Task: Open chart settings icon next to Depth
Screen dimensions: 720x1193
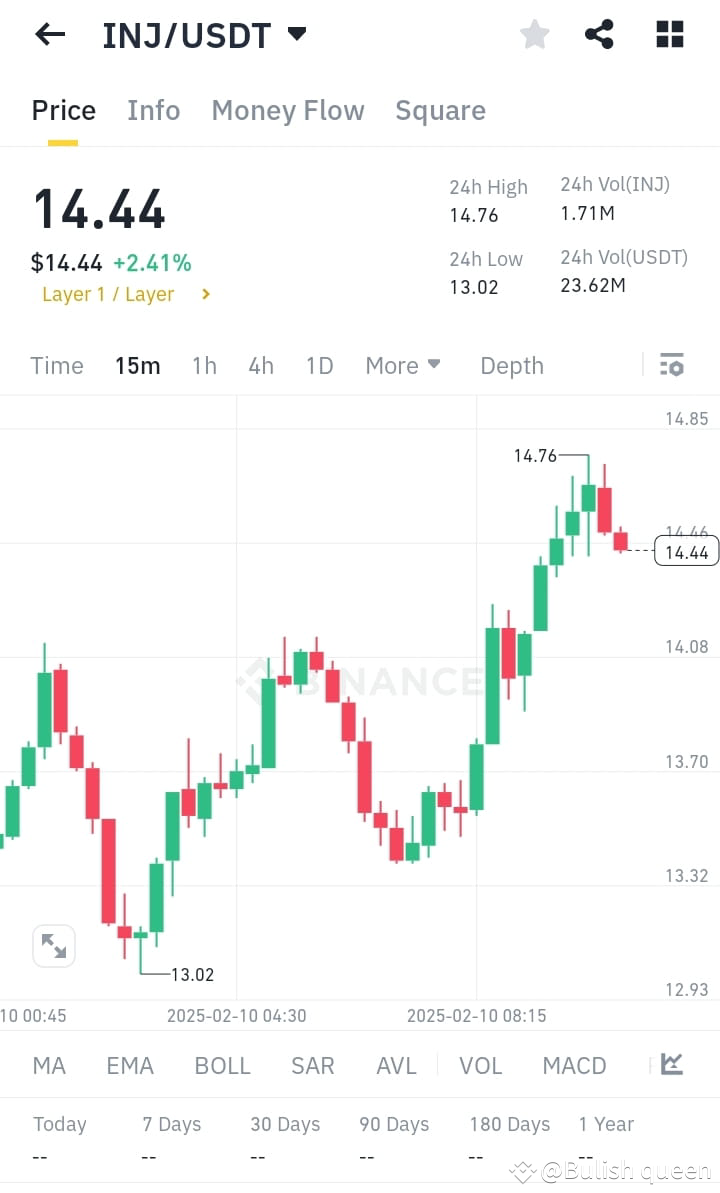Action: (x=671, y=365)
